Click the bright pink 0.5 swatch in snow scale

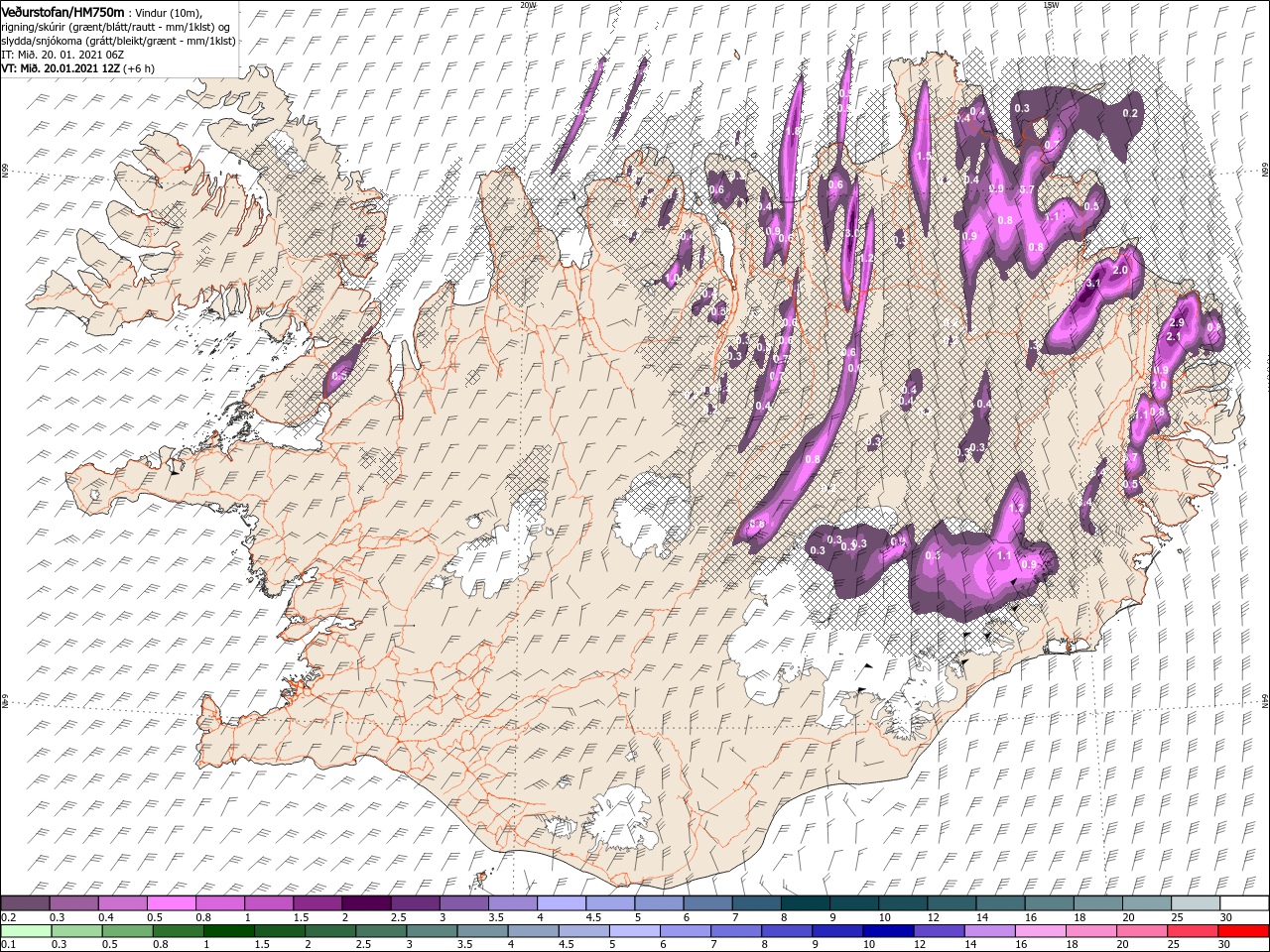[171, 902]
